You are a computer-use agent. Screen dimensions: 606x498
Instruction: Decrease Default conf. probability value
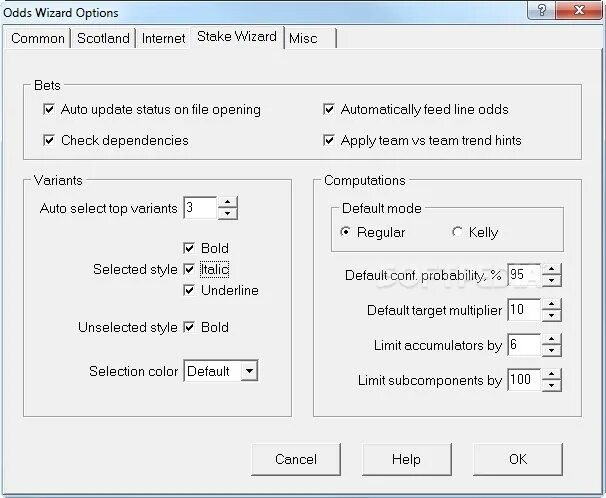[552, 281]
